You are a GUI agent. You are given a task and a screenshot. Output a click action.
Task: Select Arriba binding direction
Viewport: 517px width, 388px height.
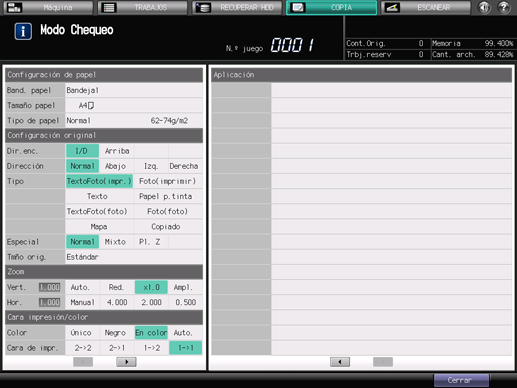point(117,151)
